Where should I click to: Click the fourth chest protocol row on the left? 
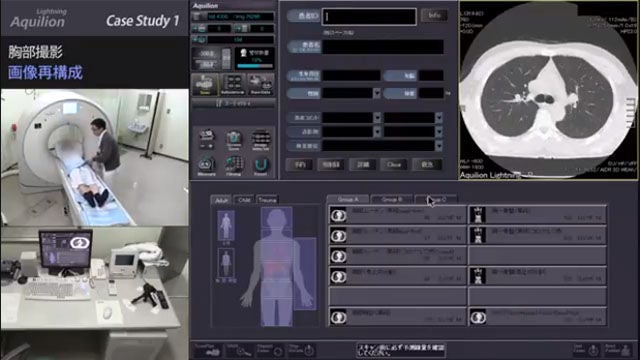398,276
